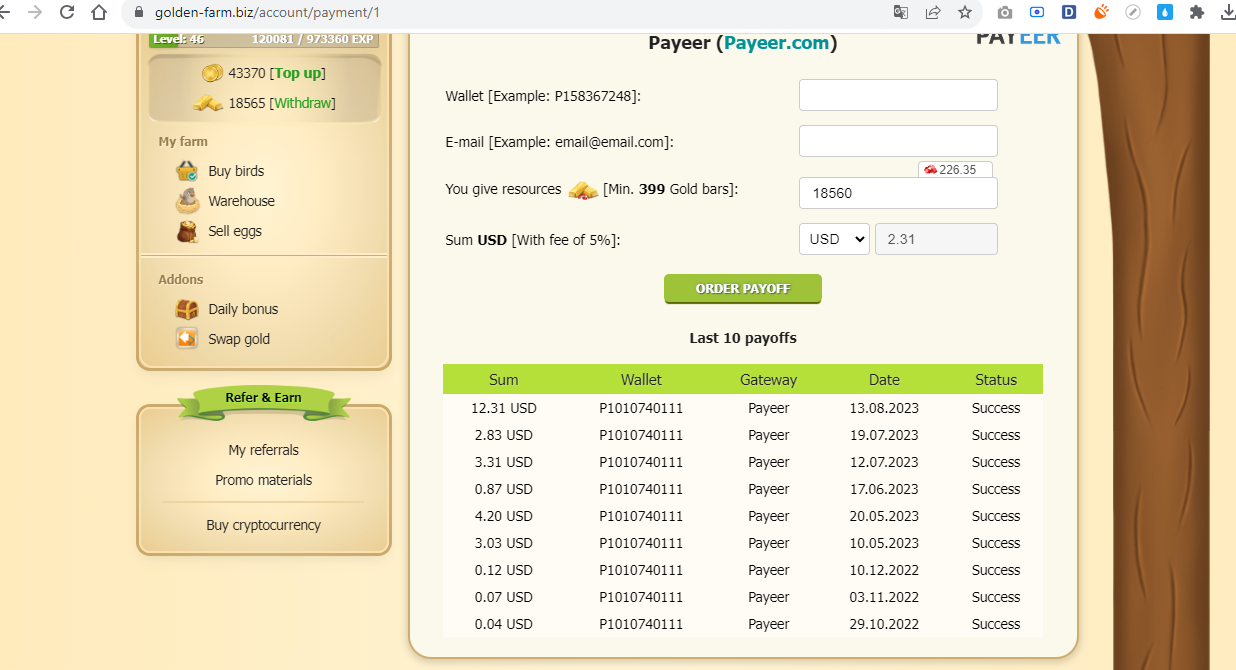
Task: Click the date 03.11.2022
Action: [x=884, y=597]
